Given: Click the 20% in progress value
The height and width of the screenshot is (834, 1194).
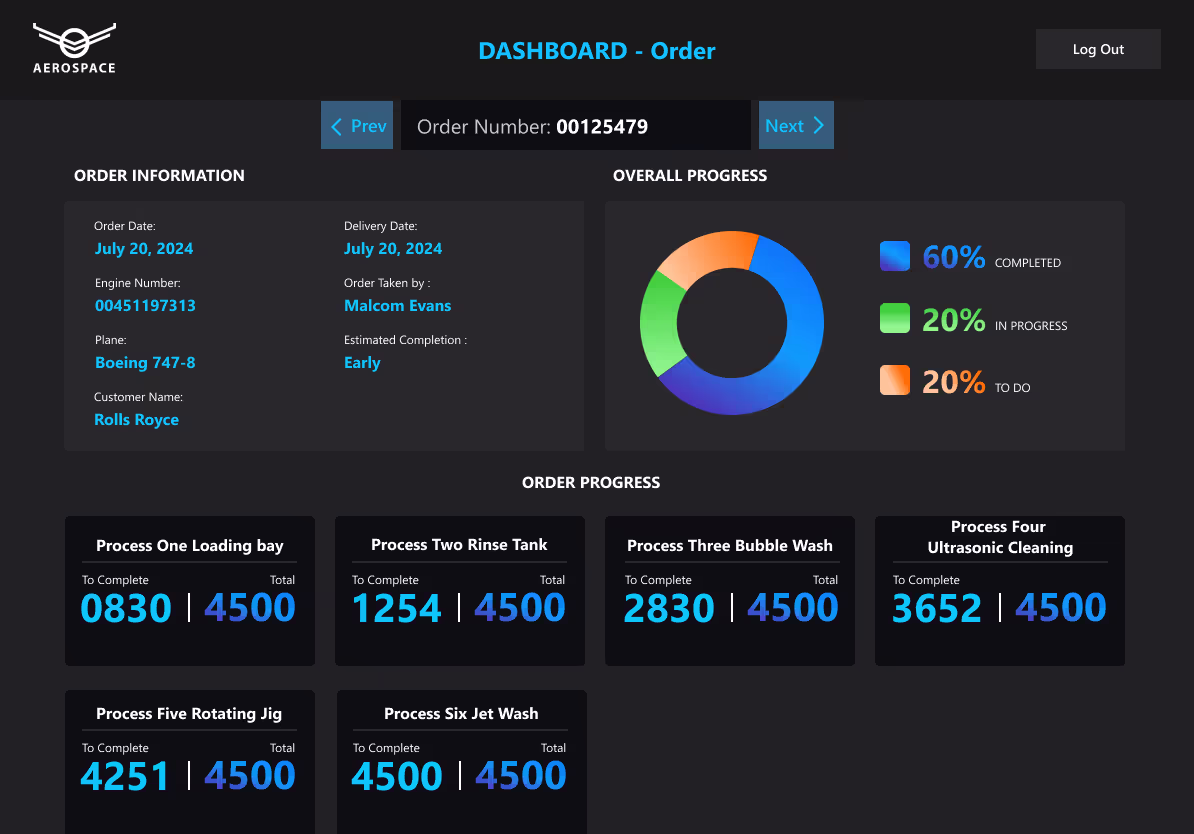Looking at the screenshot, I should (953, 320).
